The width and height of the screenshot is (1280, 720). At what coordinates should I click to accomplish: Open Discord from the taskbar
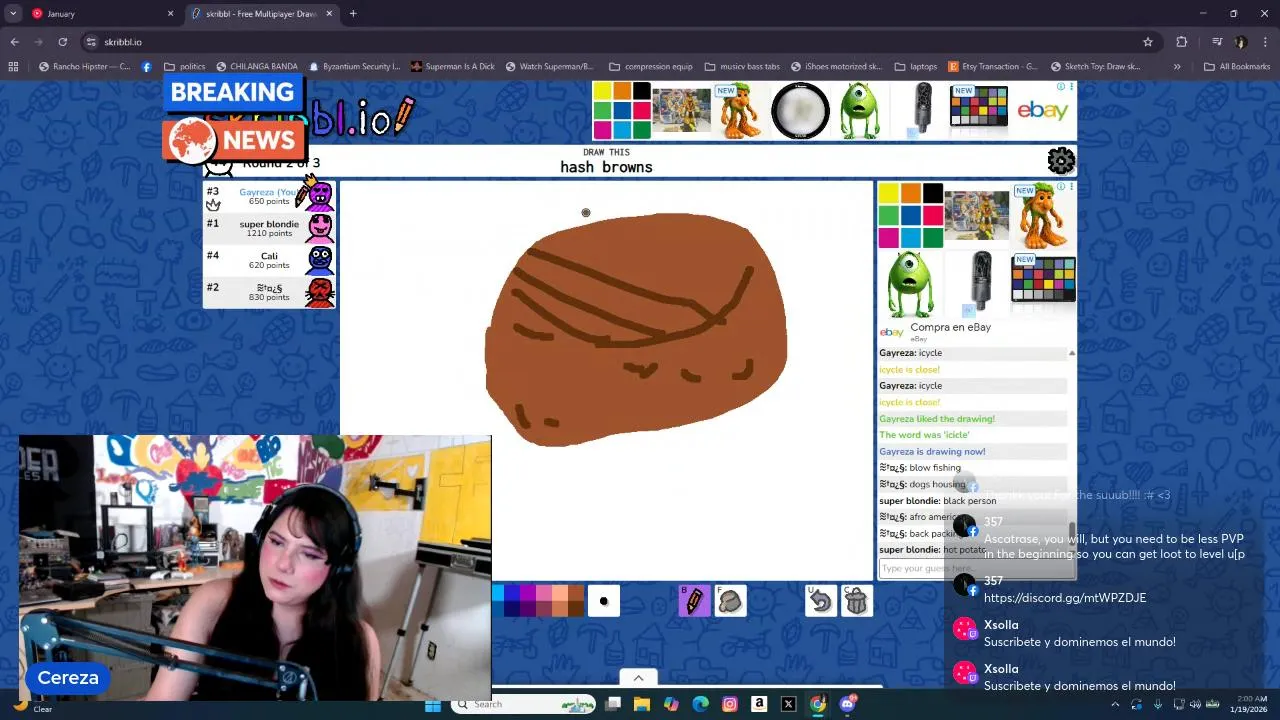(x=848, y=705)
